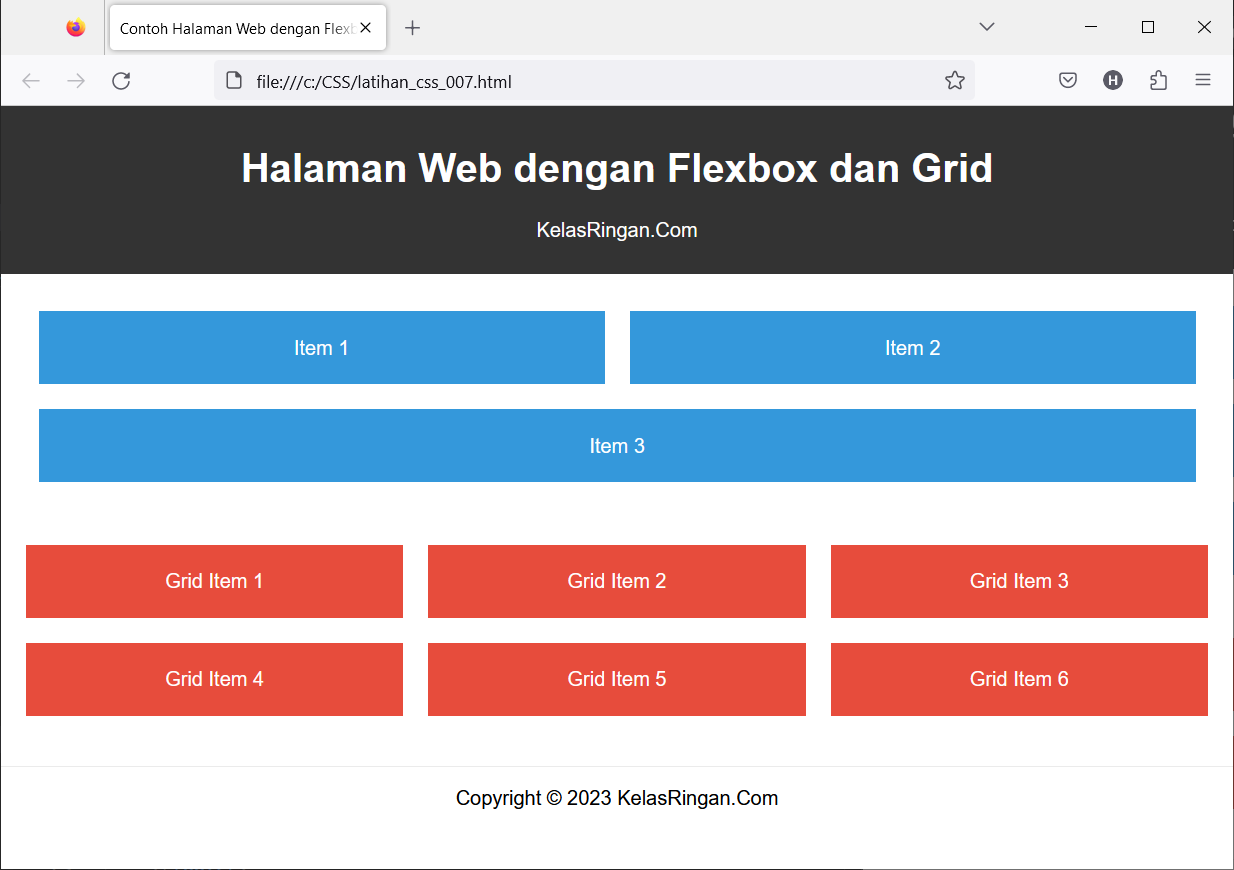
Task: Save to Pocket icon
Action: (1068, 81)
